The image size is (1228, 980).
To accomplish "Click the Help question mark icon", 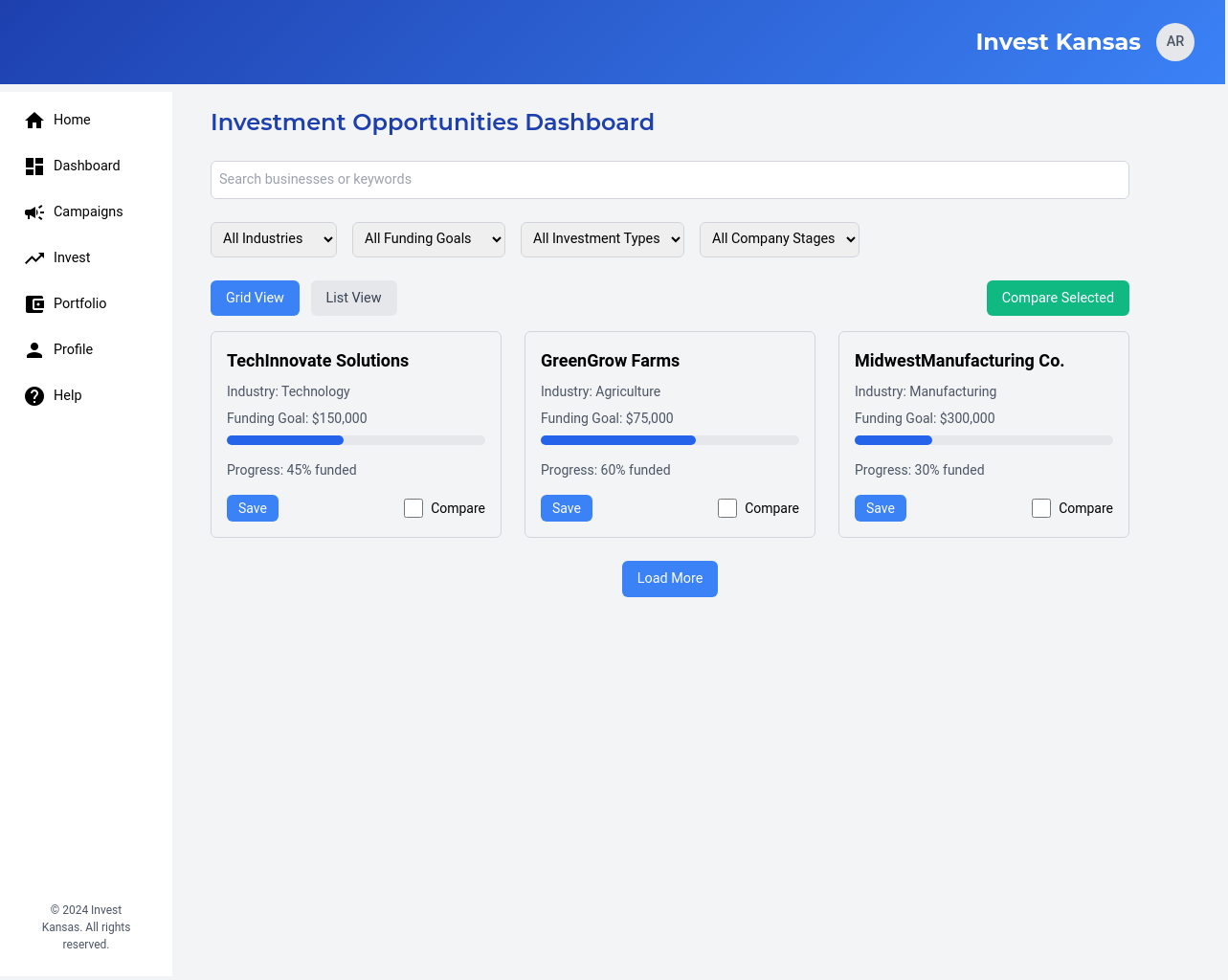I will coord(34,396).
